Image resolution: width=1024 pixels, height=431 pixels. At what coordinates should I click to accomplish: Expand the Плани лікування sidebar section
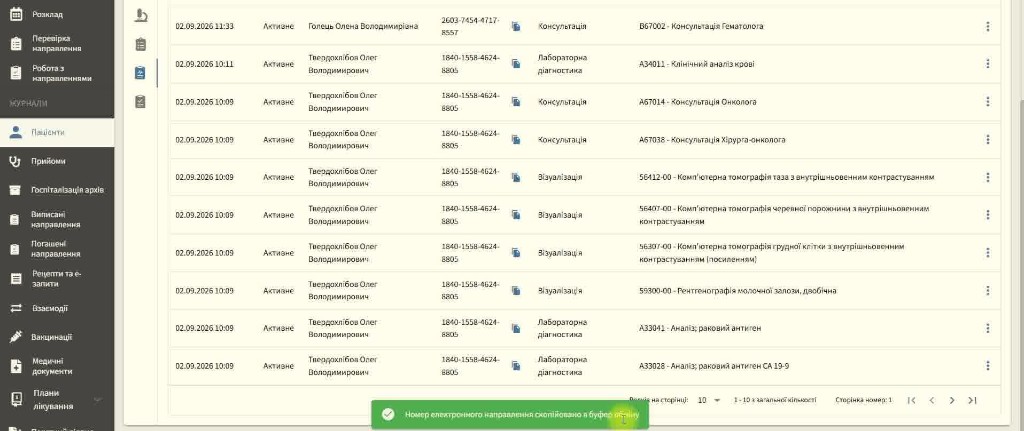click(x=97, y=400)
